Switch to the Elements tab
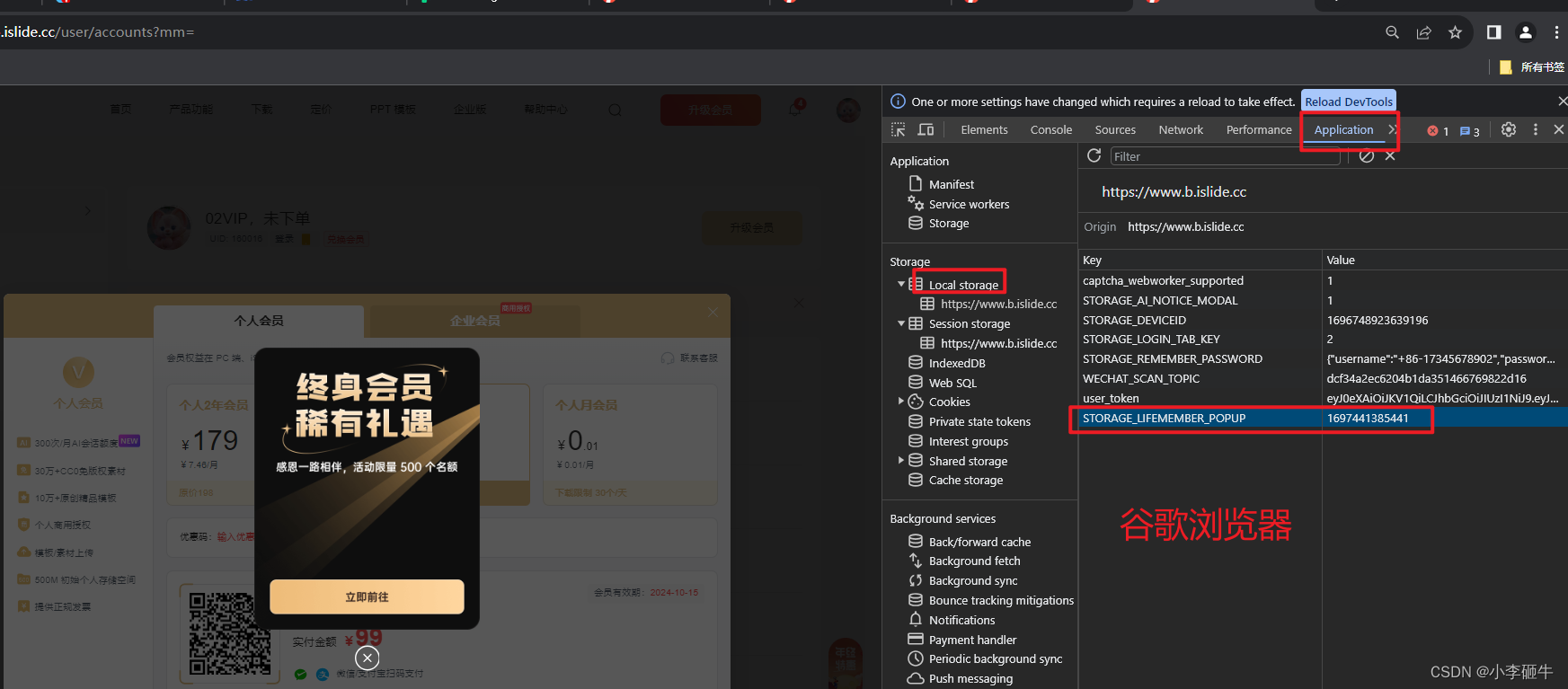1568x689 pixels. (984, 130)
